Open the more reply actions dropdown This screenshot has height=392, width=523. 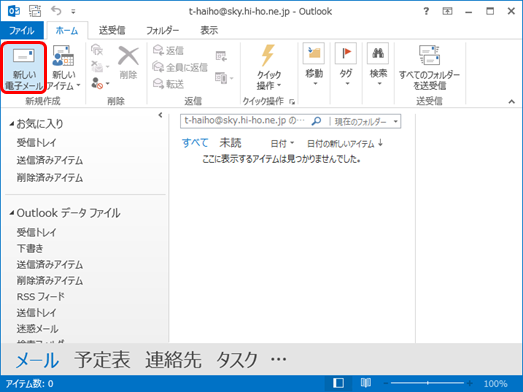click(x=224, y=78)
